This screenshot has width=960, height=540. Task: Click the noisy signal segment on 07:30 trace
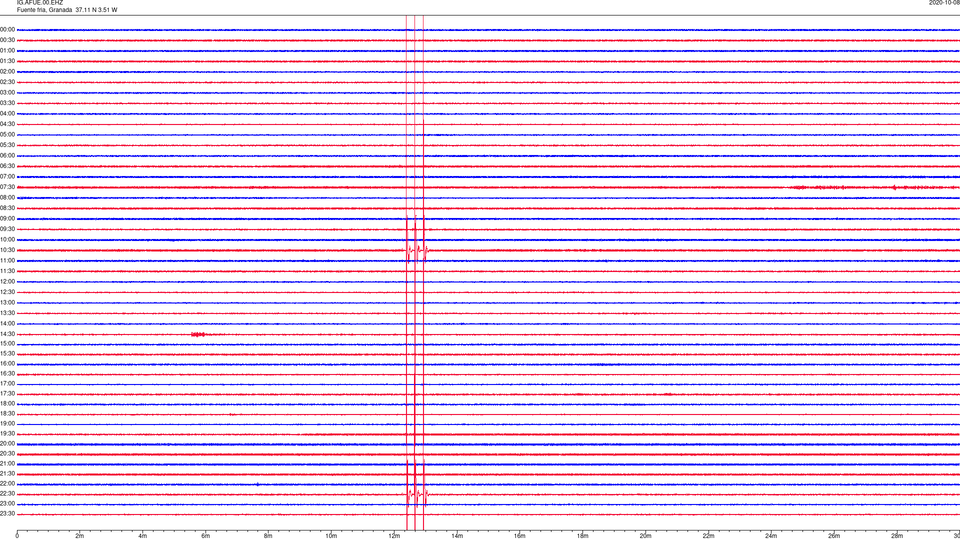click(x=873, y=187)
